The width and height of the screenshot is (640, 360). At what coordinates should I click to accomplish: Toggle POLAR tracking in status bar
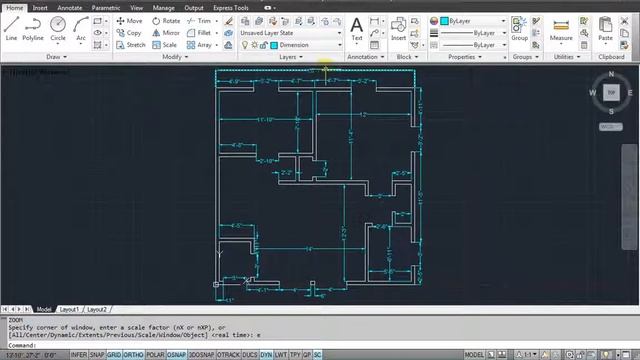155,355
